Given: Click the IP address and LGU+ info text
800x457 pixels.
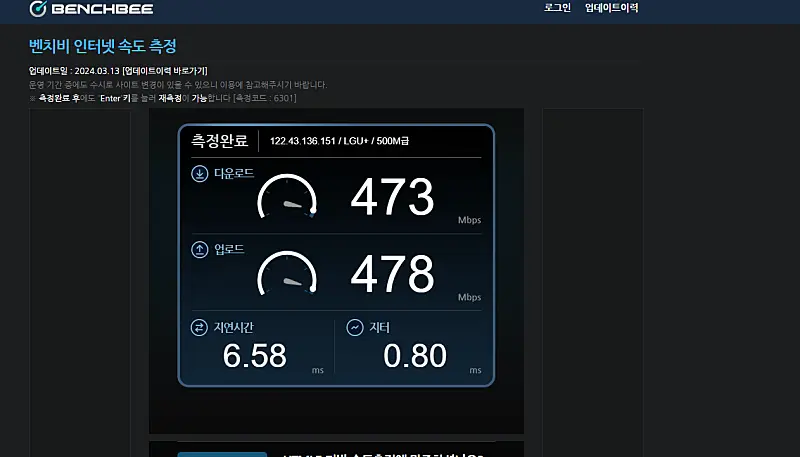Looking at the screenshot, I should pyautogui.click(x=340, y=141).
